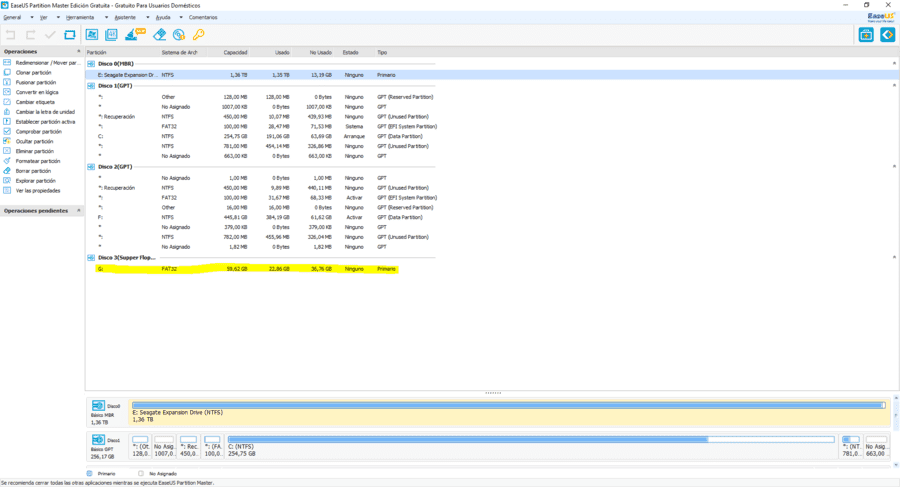The image size is (900, 487).
Task: Select the Disco 3 header row
Action: (x=126, y=257)
